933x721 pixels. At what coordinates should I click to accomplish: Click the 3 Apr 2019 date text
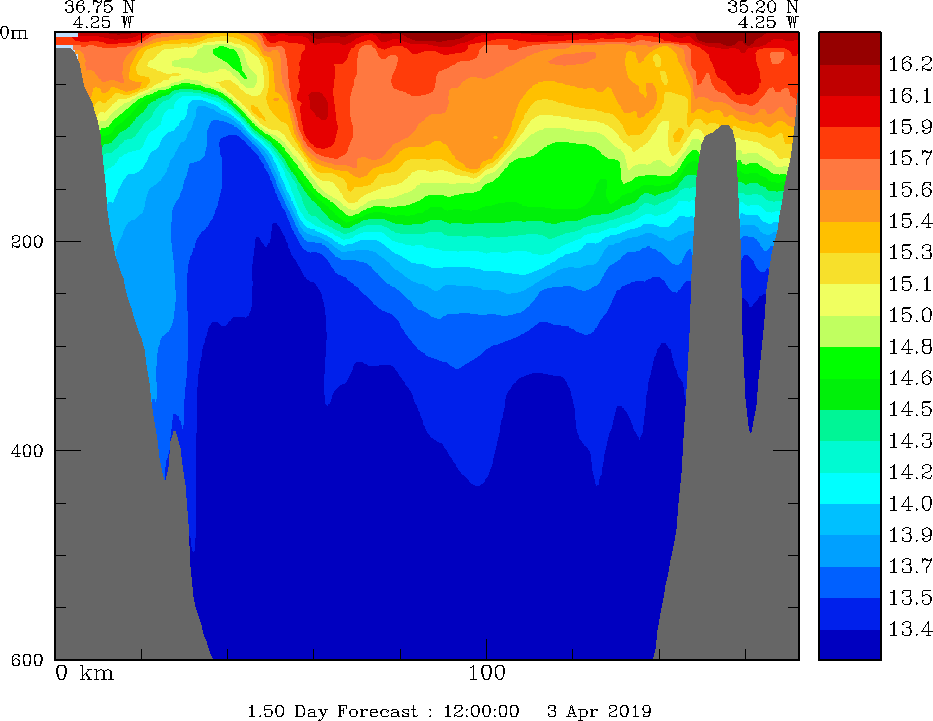coord(599,711)
